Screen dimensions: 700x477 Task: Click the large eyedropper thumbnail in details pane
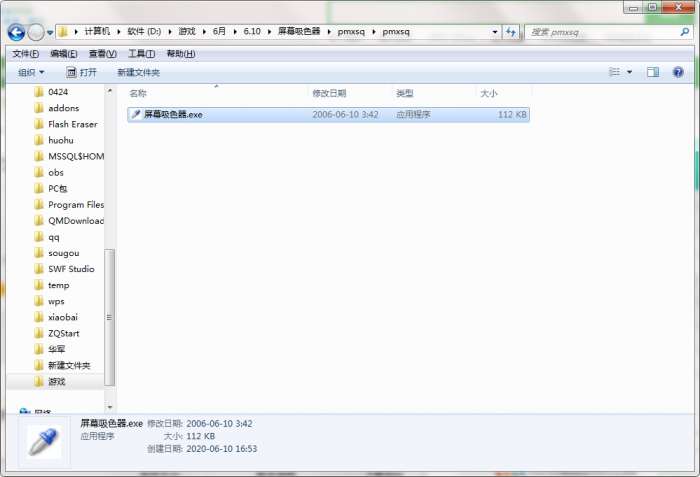click(43, 442)
